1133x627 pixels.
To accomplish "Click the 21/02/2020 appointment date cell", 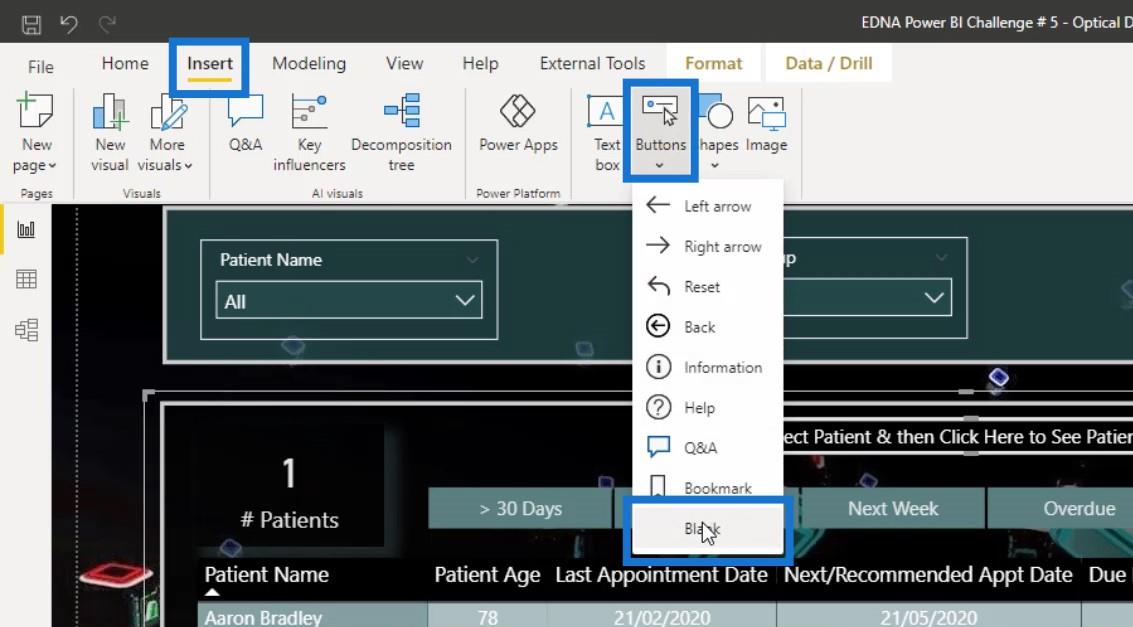I will click(x=662, y=618).
